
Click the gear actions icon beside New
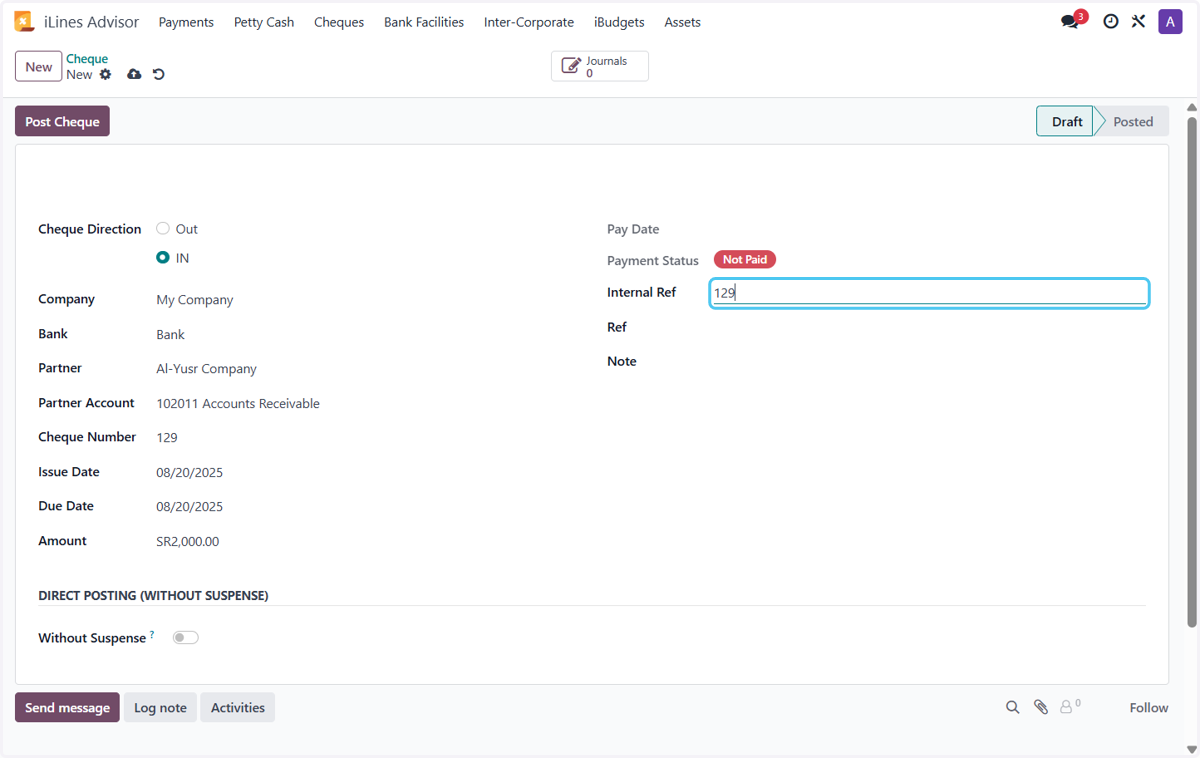(105, 74)
